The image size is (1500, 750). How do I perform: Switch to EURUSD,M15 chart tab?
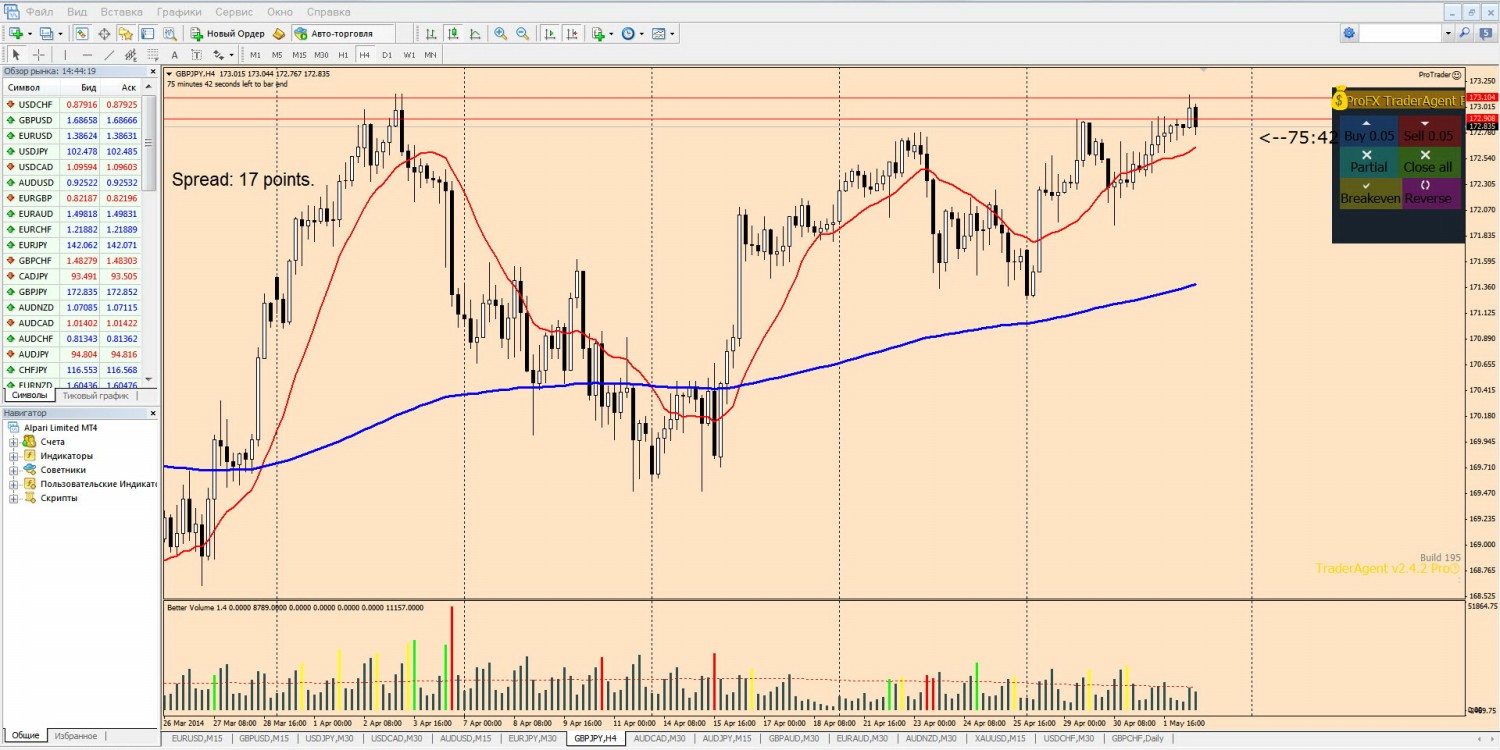196,739
